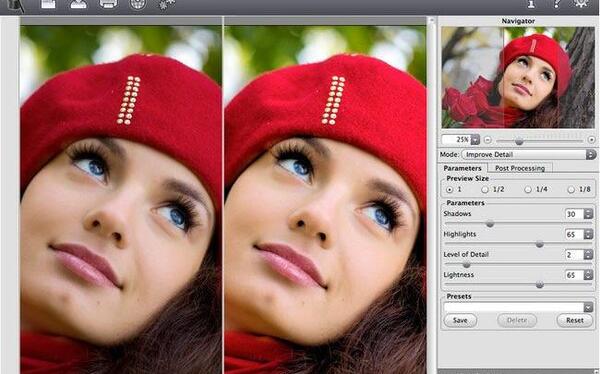Click the Lightness value field showing 65
This screenshot has width=600, height=374.
(x=574, y=275)
